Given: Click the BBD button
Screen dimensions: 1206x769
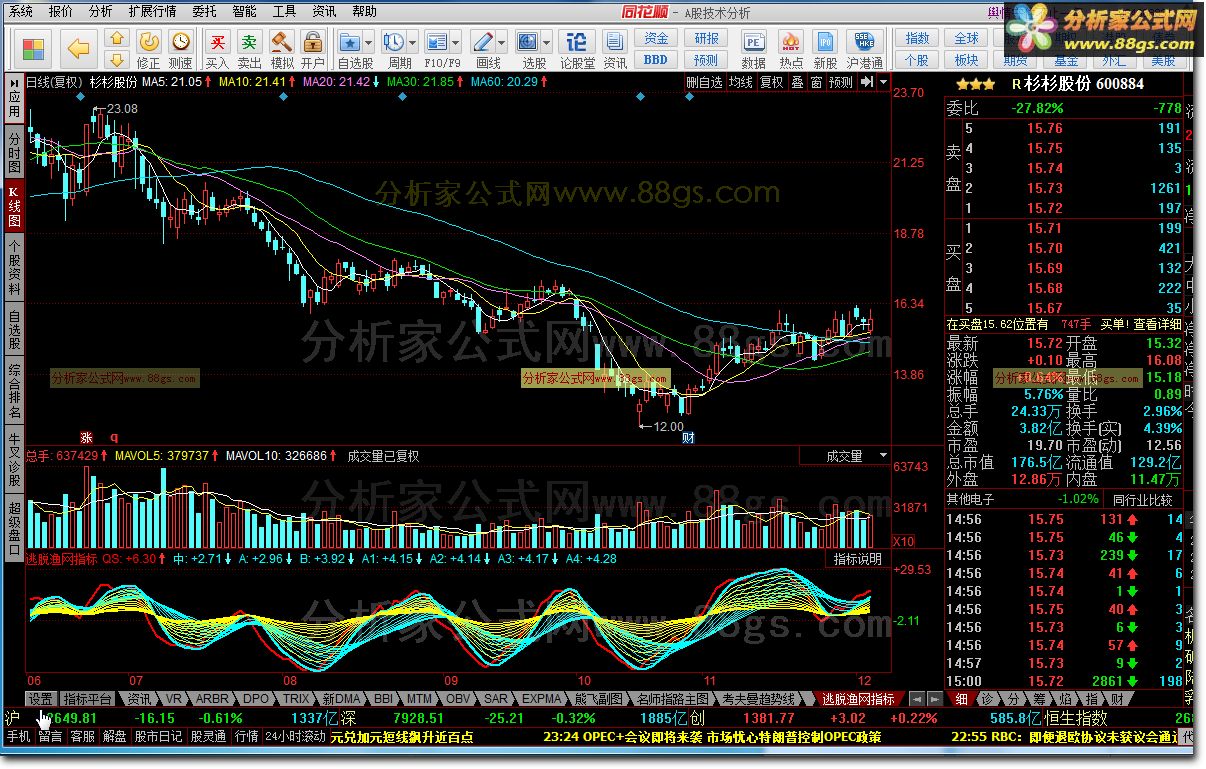Looking at the screenshot, I should point(656,59).
